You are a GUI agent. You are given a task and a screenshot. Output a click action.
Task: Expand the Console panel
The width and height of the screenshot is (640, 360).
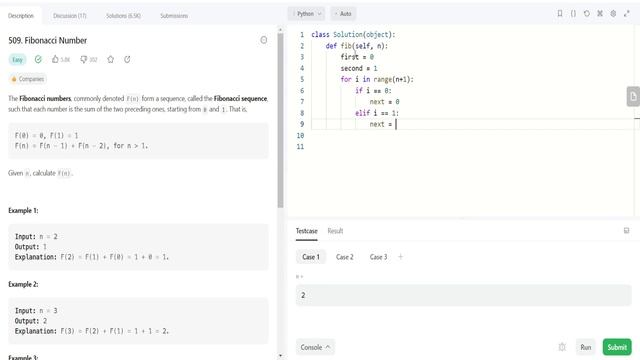[x=315, y=347]
